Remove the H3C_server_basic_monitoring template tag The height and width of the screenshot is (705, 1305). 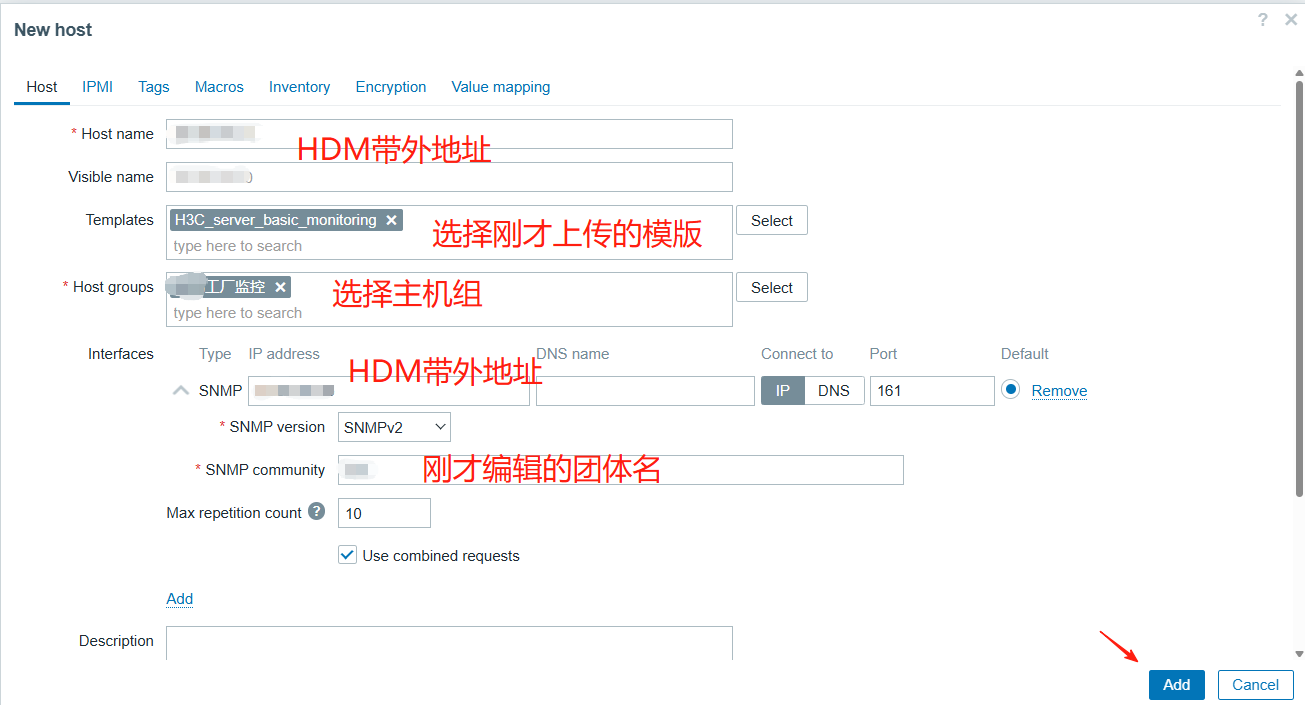pyautogui.click(x=392, y=220)
